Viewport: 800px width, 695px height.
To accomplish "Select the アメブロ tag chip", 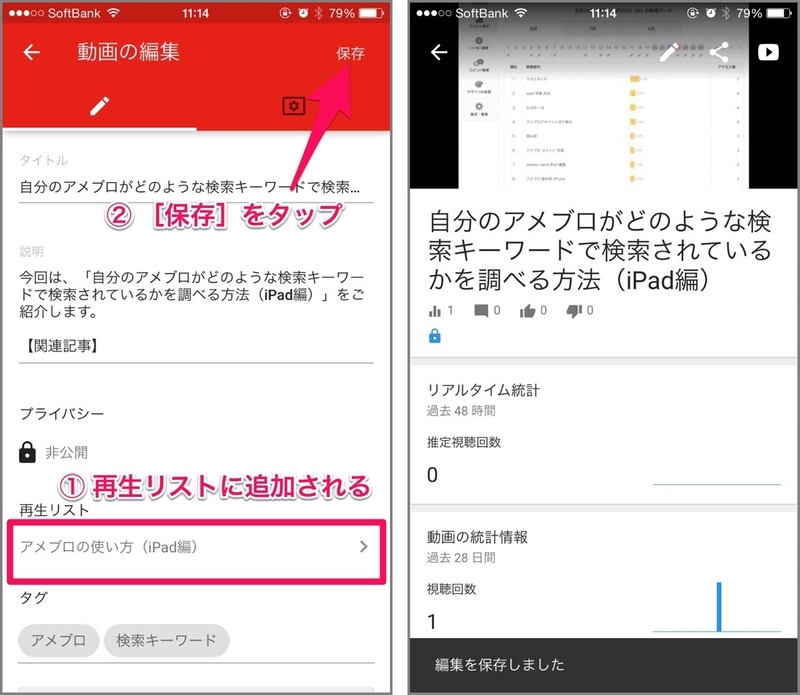I will (x=59, y=640).
